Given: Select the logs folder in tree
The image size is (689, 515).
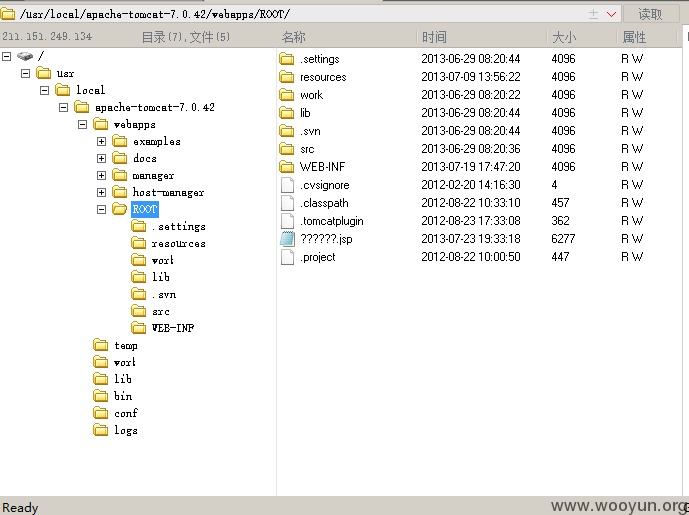Looking at the screenshot, I should [126, 431].
